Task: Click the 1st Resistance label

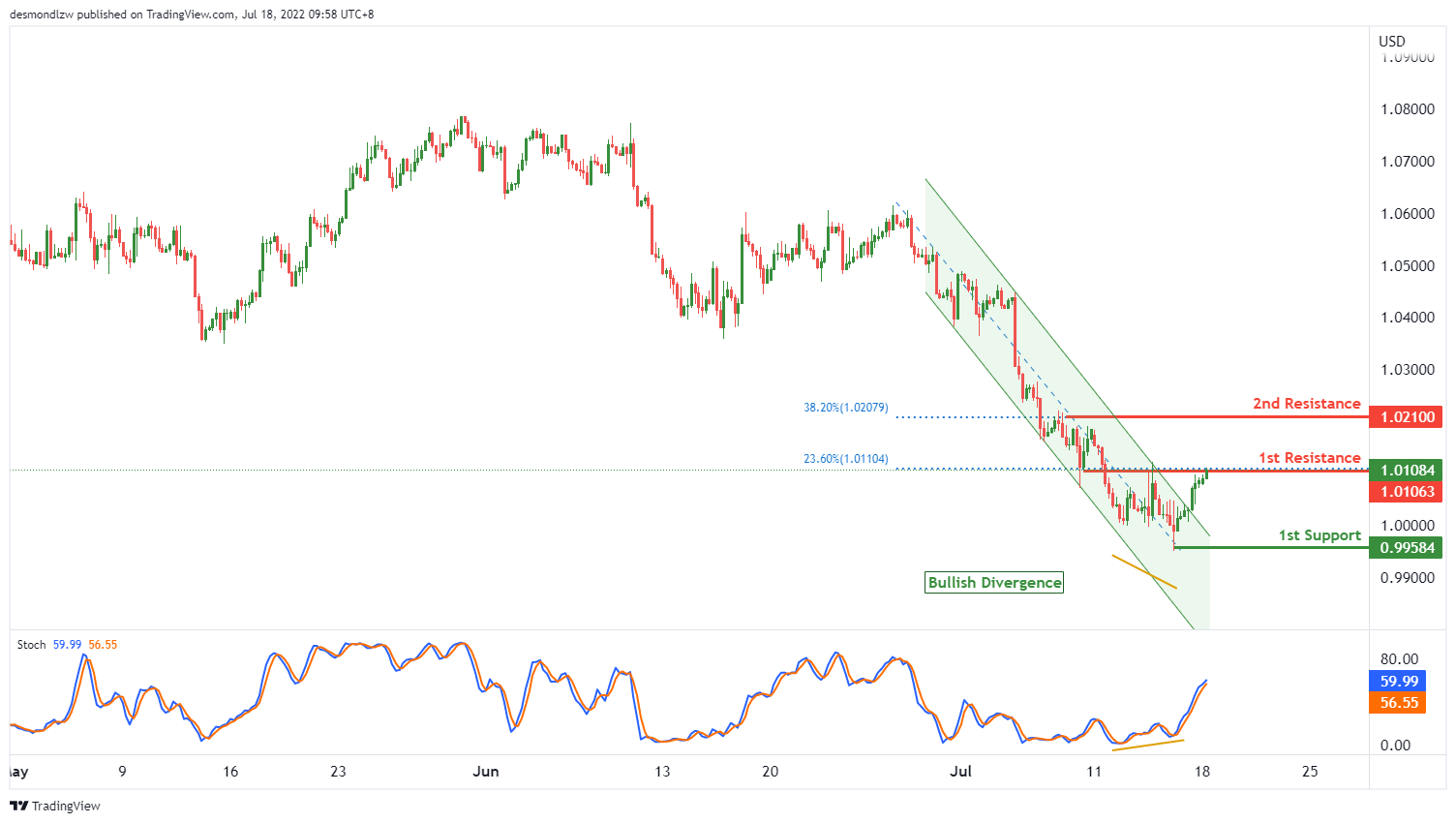Action: coord(1309,458)
